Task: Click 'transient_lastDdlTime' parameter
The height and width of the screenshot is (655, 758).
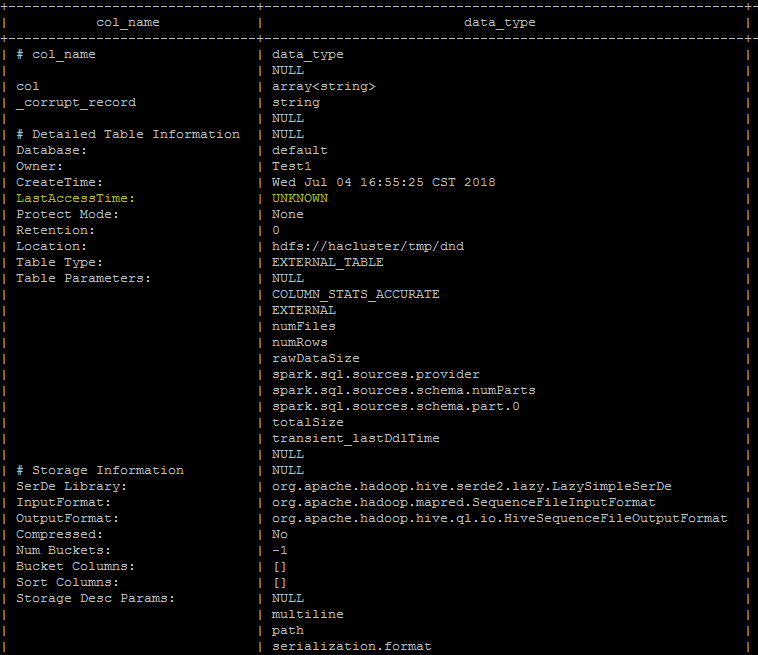Action: pyautogui.click(x=355, y=438)
